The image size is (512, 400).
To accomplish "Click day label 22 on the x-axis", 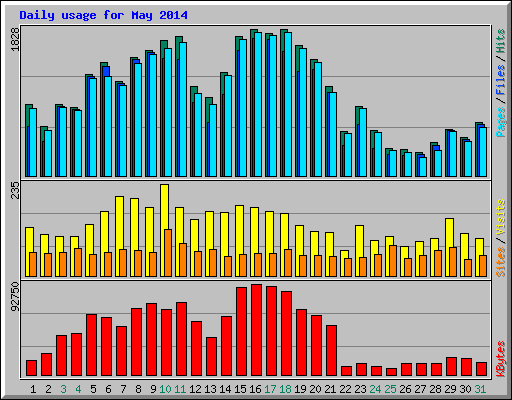I will [345, 389].
